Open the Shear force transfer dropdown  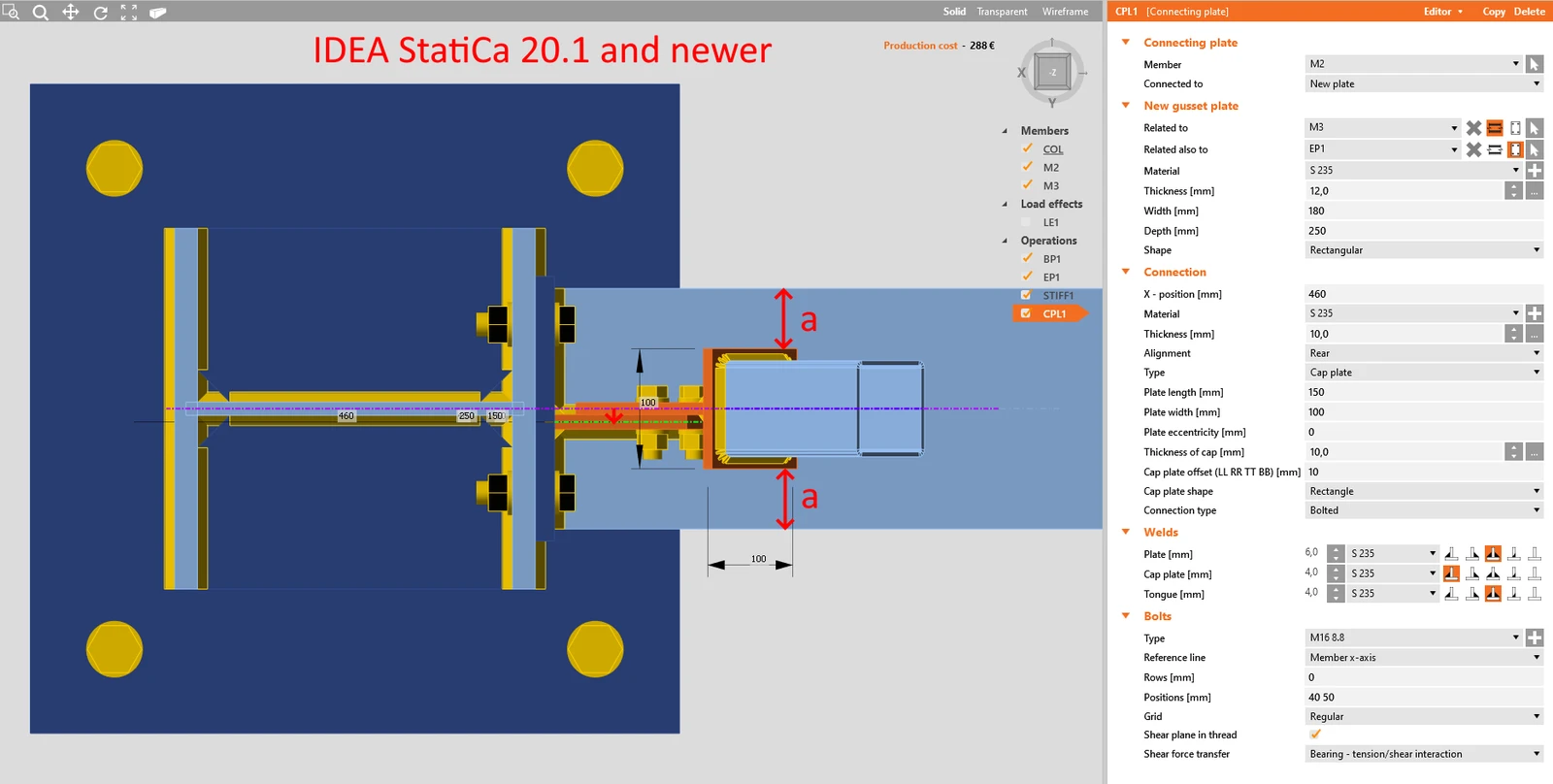[x=1424, y=754]
